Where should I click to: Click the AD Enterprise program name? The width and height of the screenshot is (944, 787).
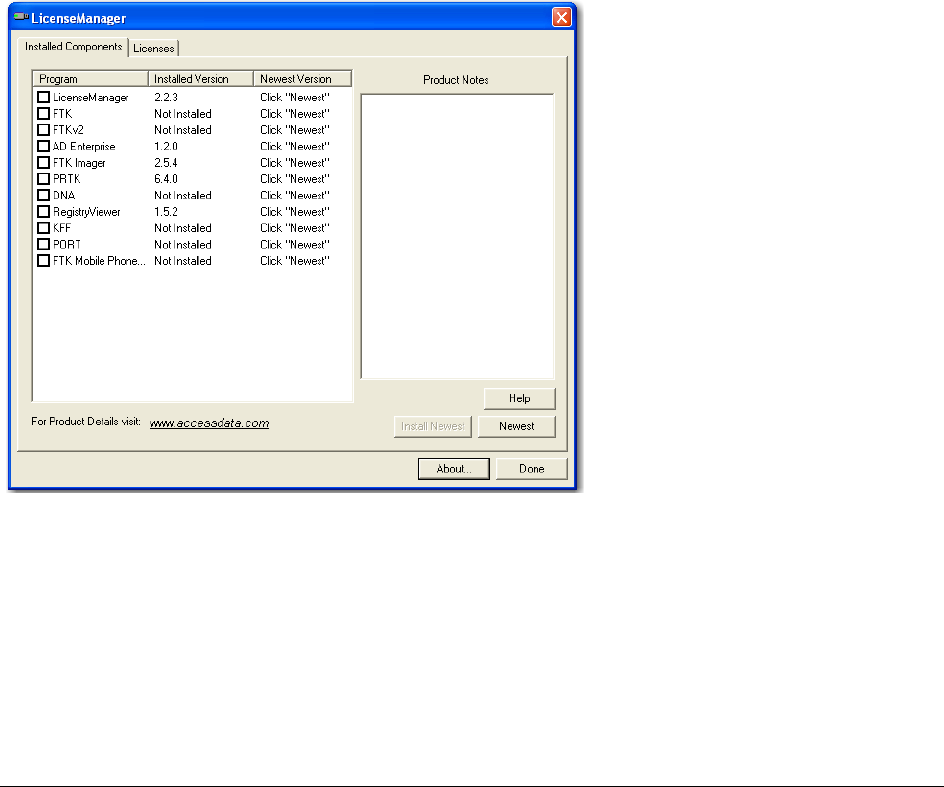click(x=84, y=146)
